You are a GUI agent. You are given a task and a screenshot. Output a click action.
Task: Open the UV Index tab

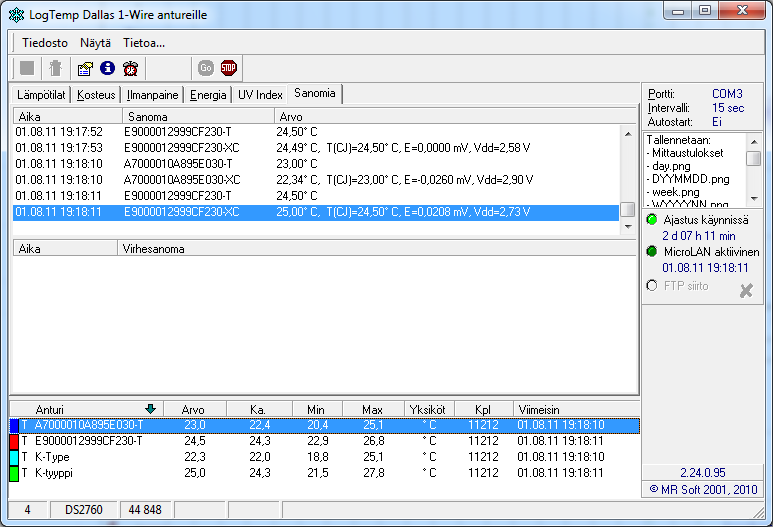pyautogui.click(x=260, y=95)
